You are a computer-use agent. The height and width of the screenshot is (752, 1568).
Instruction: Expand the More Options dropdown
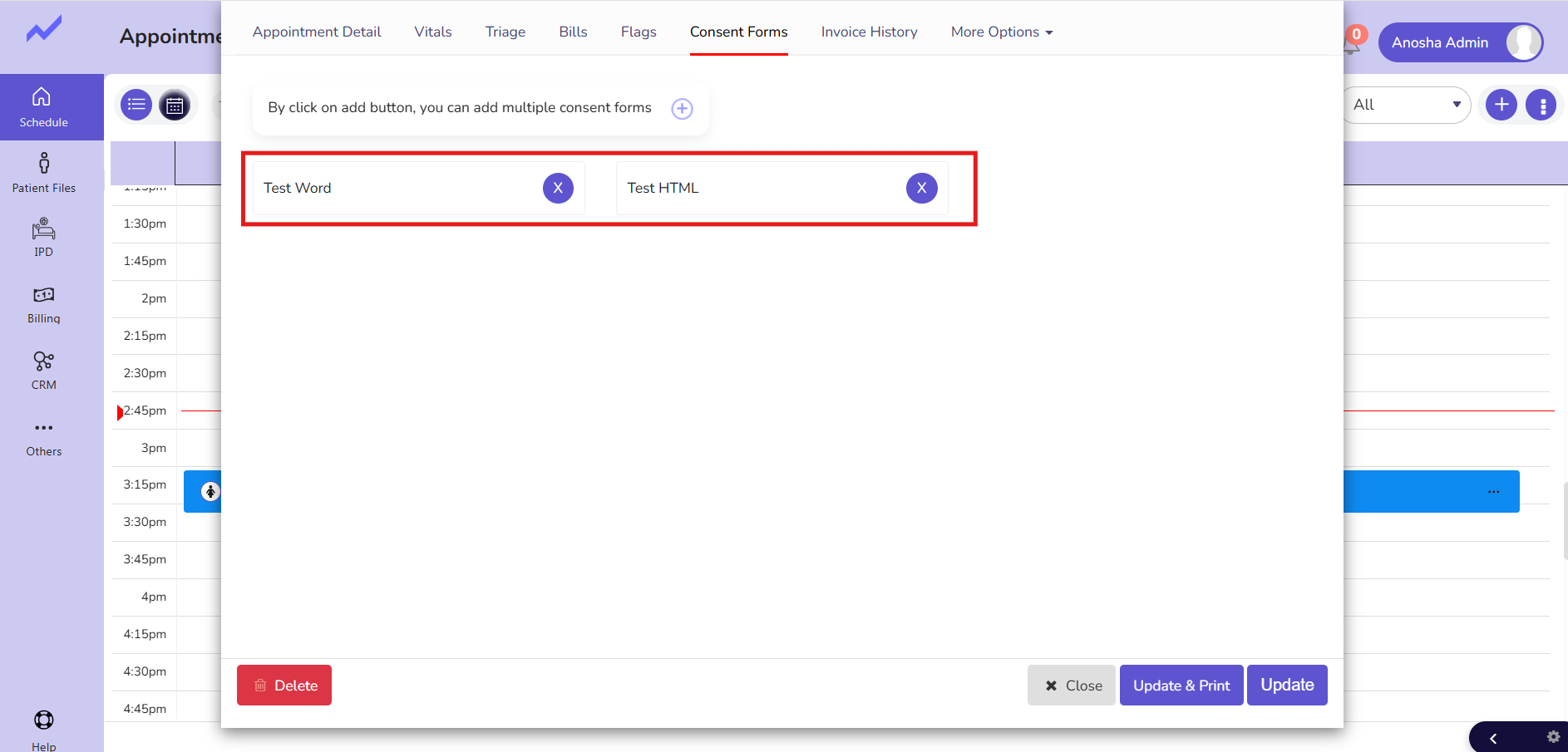[1001, 32]
